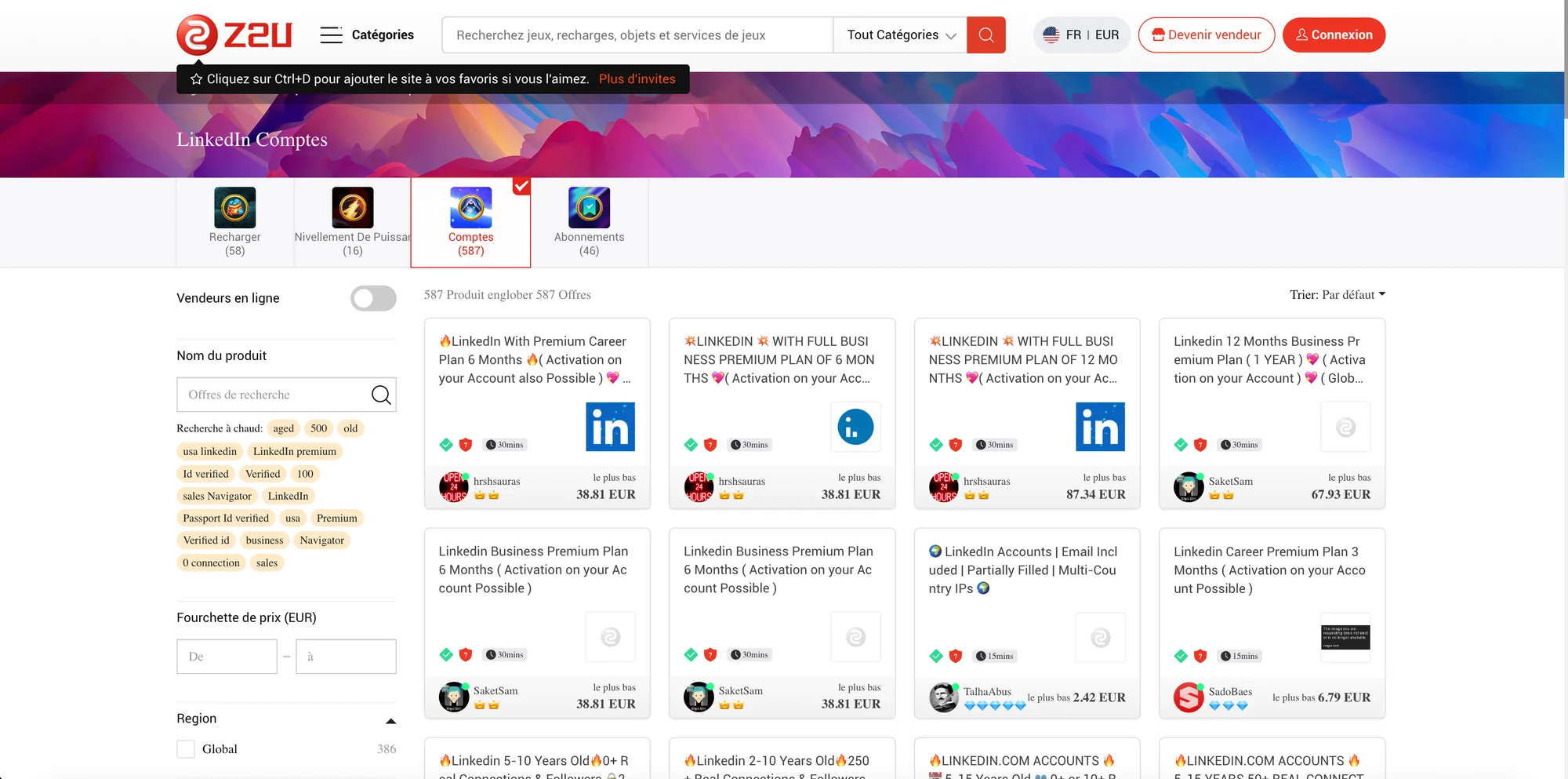The height and width of the screenshot is (779, 1568).
Task: Click the usa linkedin tag
Action: 209,451
